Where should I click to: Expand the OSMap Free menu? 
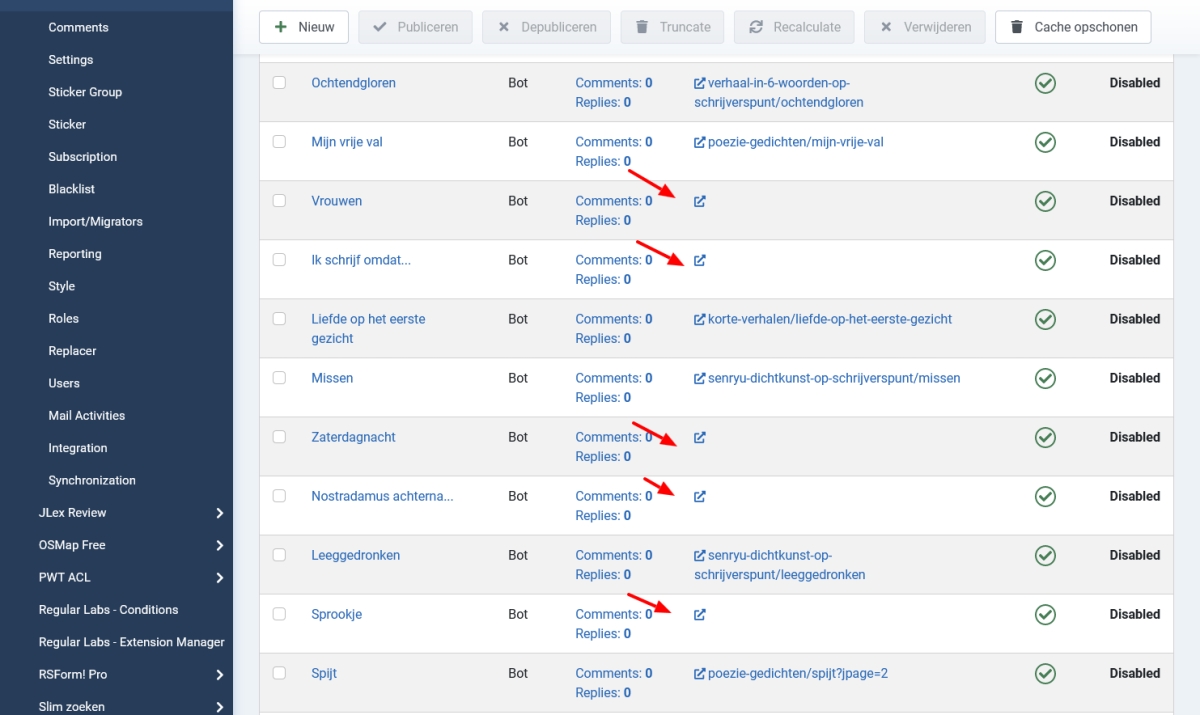219,545
